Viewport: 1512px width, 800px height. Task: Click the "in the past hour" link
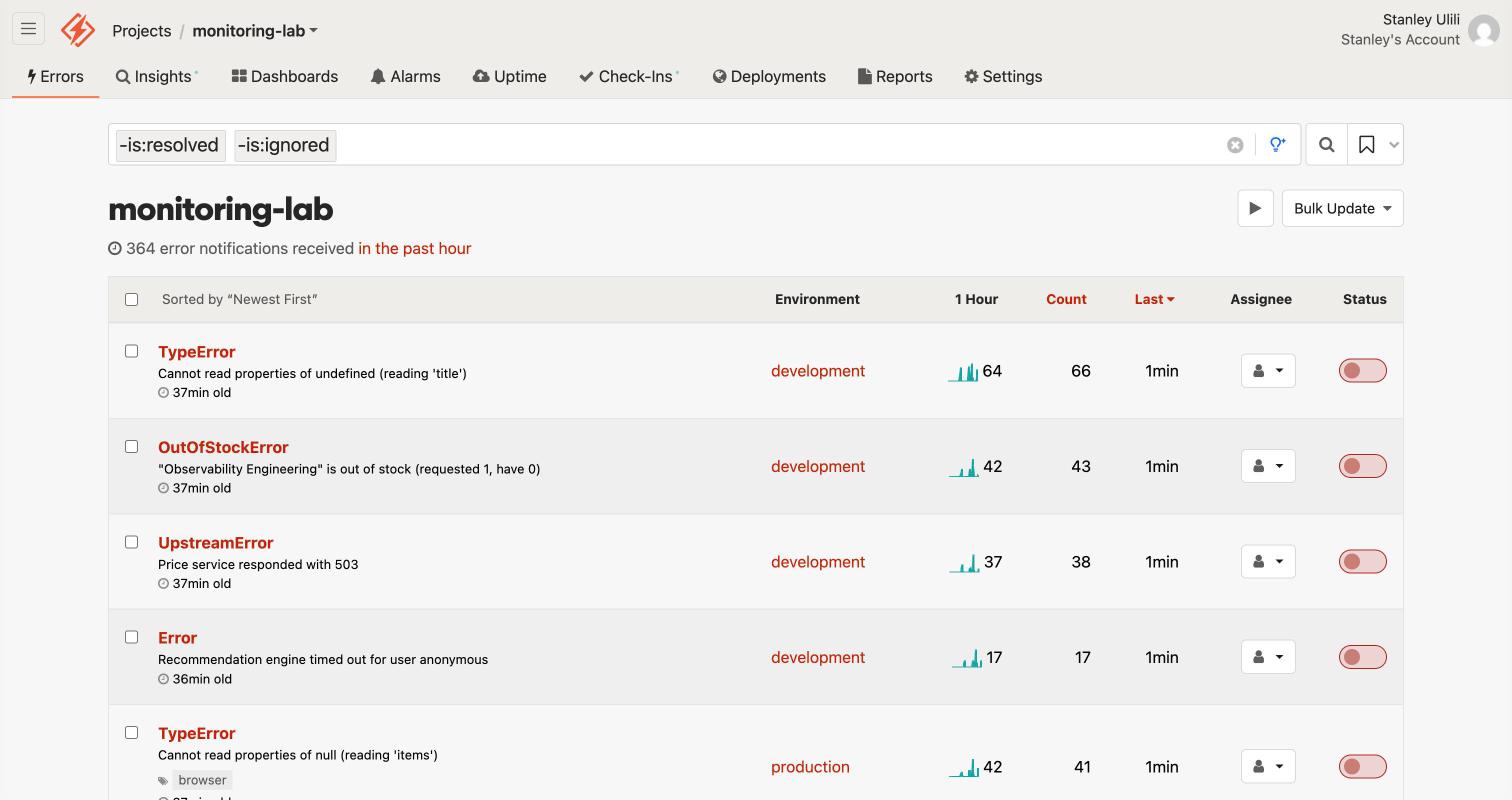pos(415,249)
